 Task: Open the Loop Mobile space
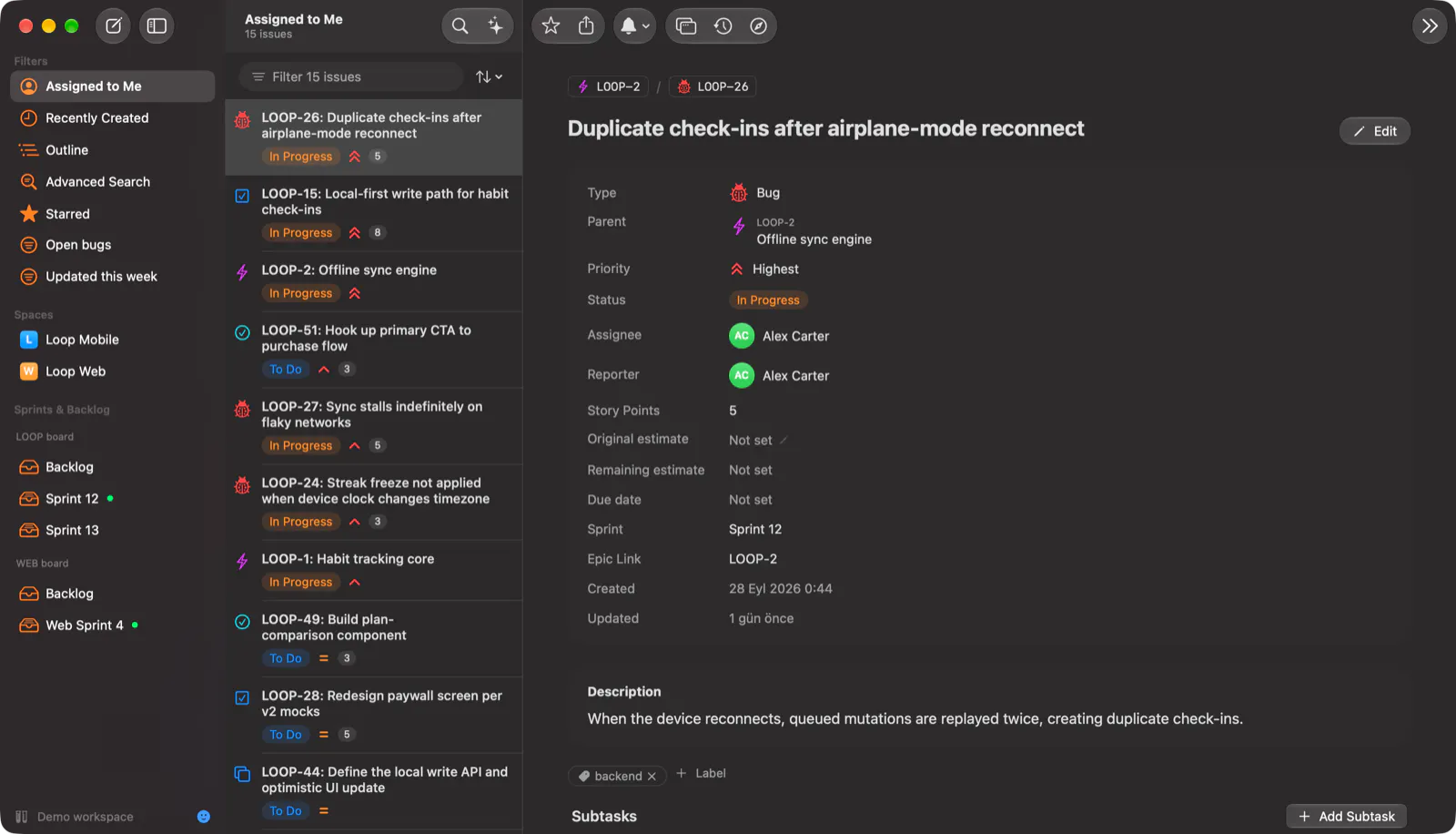[113, 340]
